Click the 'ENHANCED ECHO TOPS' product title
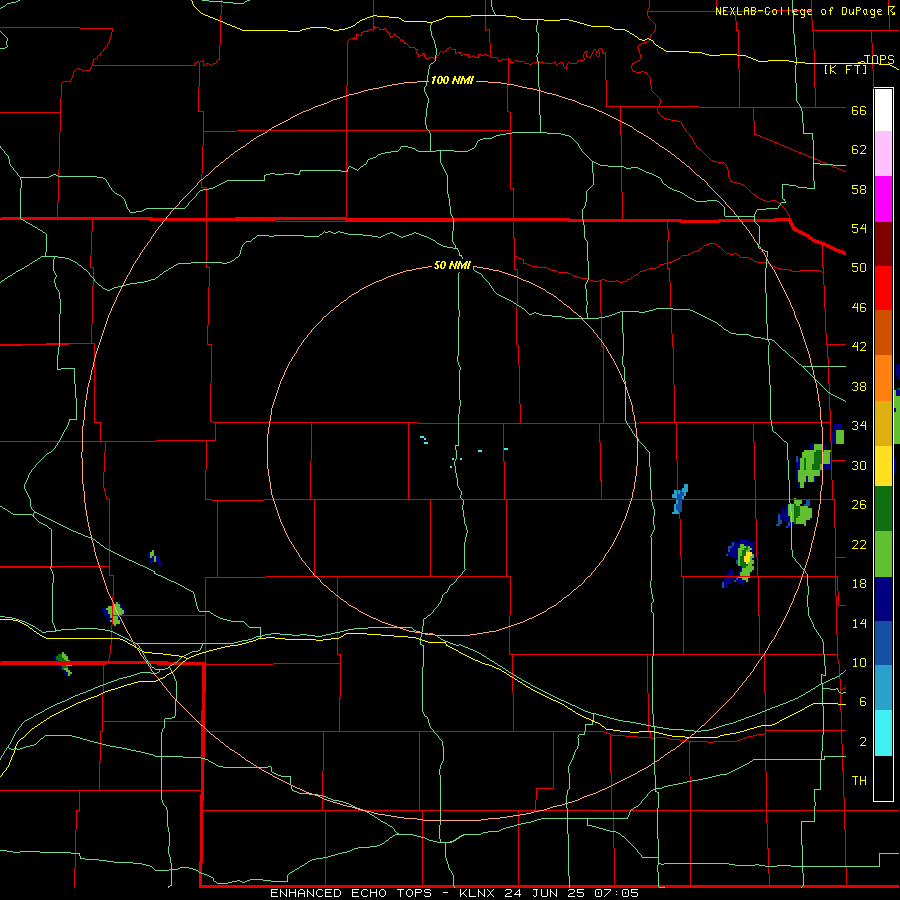 coord(351,893)
